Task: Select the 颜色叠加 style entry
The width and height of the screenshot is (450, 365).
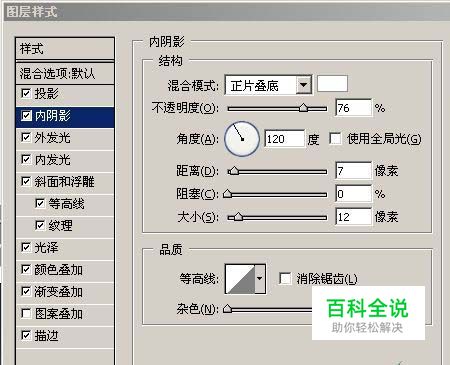Action: point(65,270)
